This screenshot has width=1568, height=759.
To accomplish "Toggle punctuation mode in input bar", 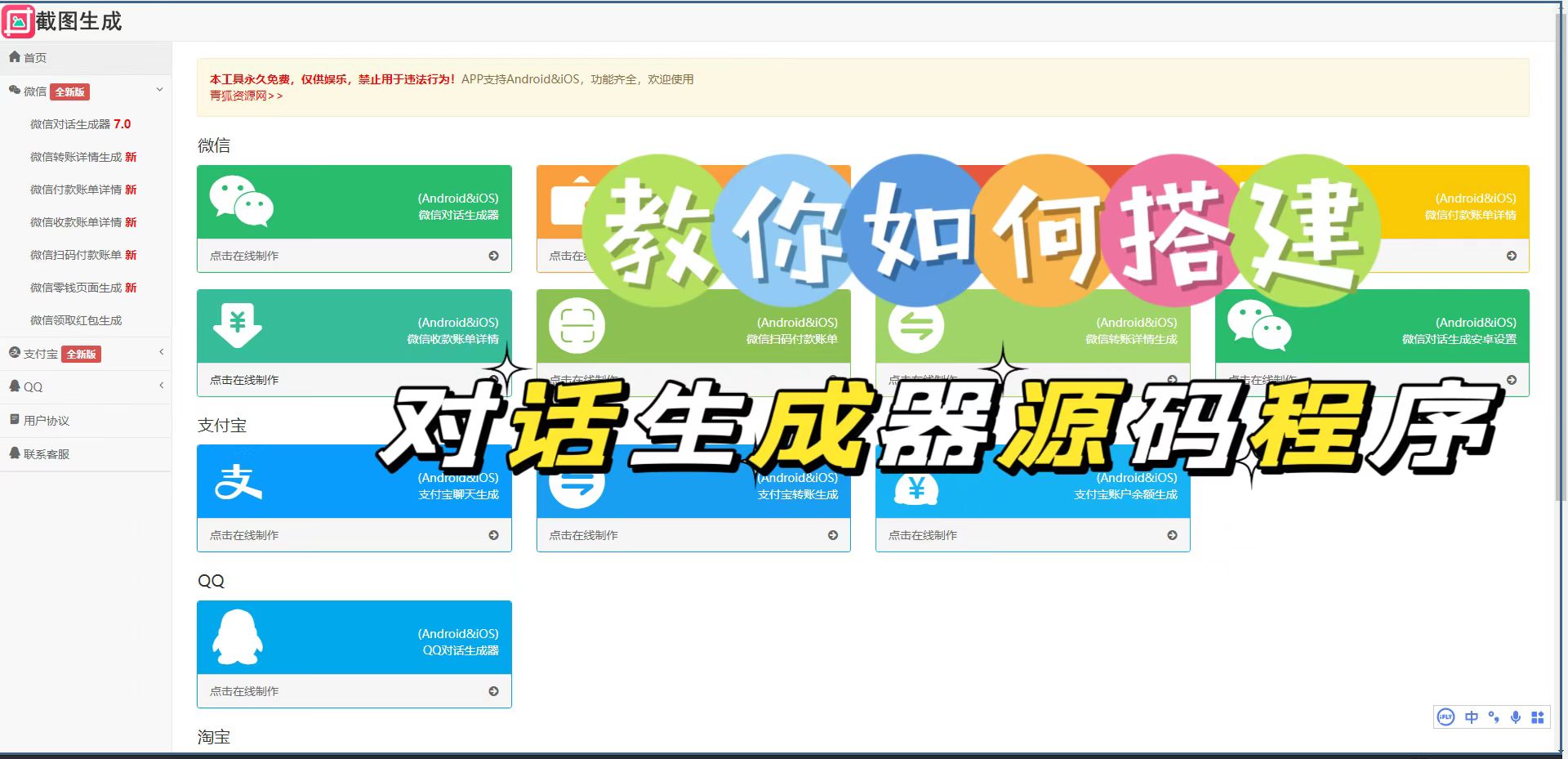I will click(x=1494, y=717).
